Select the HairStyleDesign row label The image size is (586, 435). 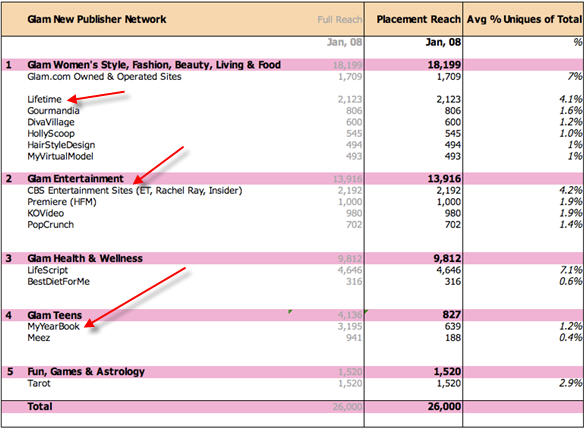[x=61, y=145]
